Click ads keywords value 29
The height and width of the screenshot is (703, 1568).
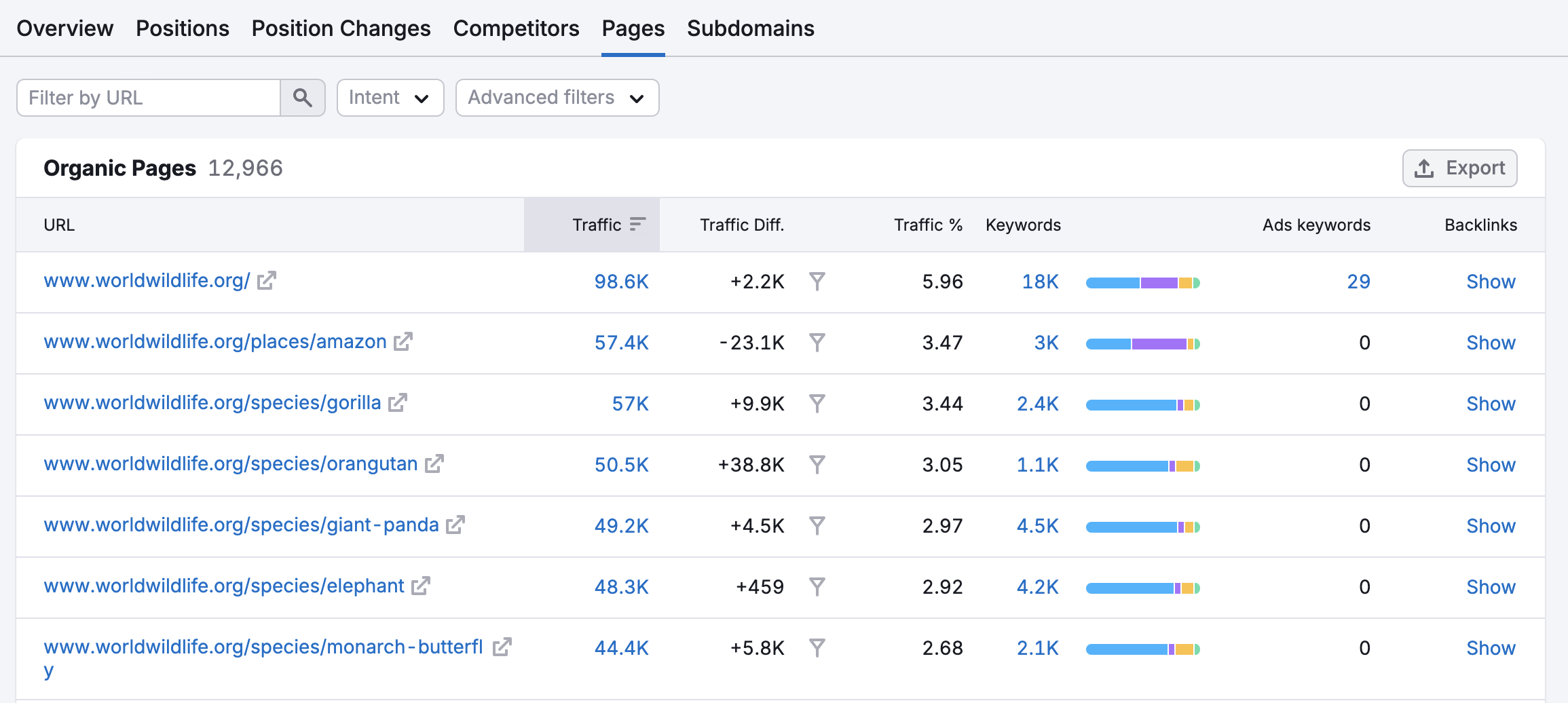pyautogui.click(x=1359, y=282)
